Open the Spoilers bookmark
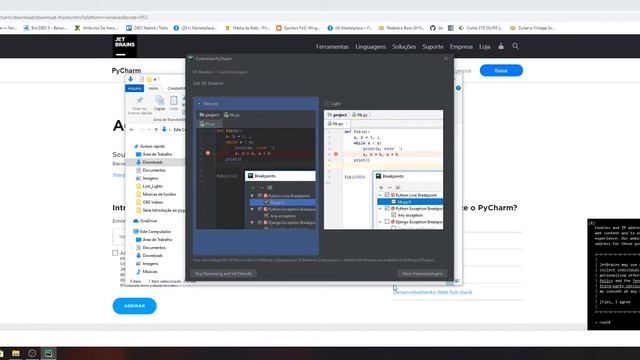The image size is (640, 360). point(298,28)
